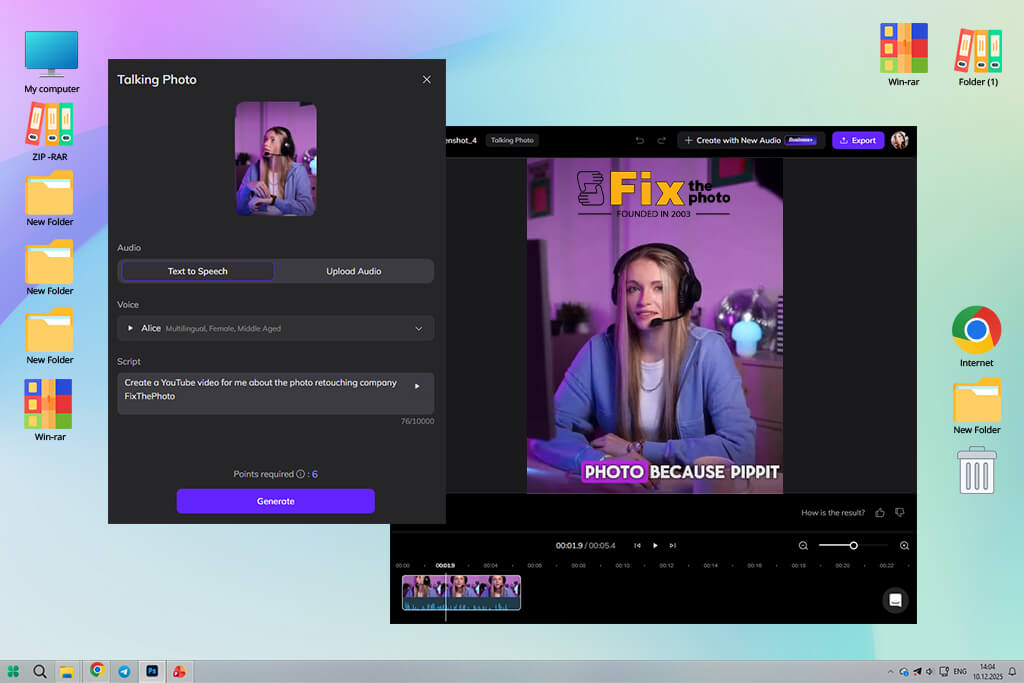The width and height of the screenshot is (1024, 683).
Task: Select the video clip on the timeline
Action: [462, 593]
